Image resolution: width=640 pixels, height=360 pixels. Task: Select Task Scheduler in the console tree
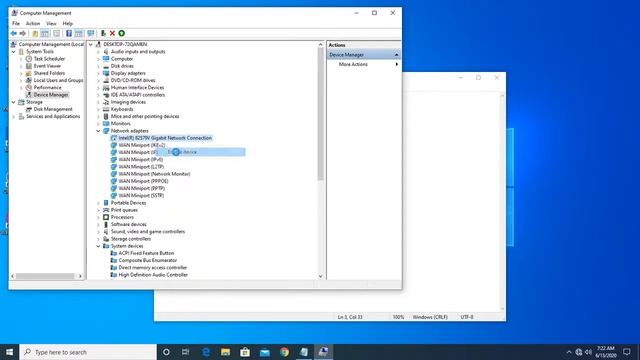pos(49,59)
